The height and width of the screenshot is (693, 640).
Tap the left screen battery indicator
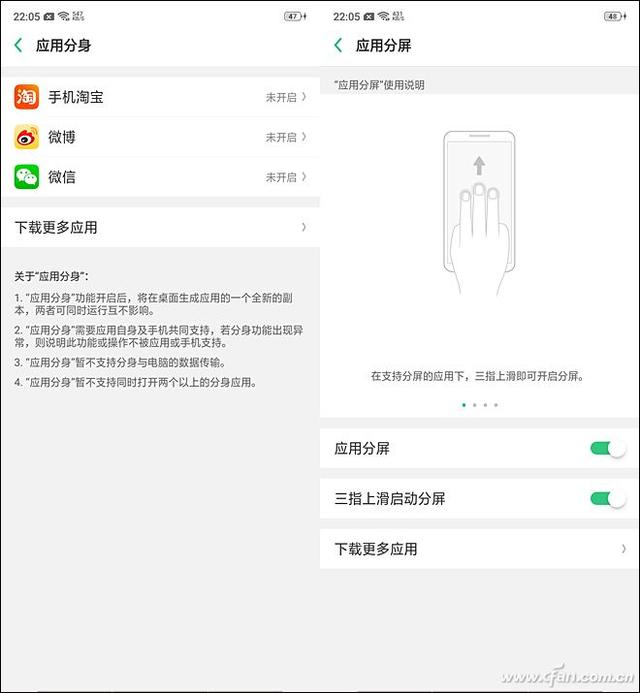coord(295,16)
